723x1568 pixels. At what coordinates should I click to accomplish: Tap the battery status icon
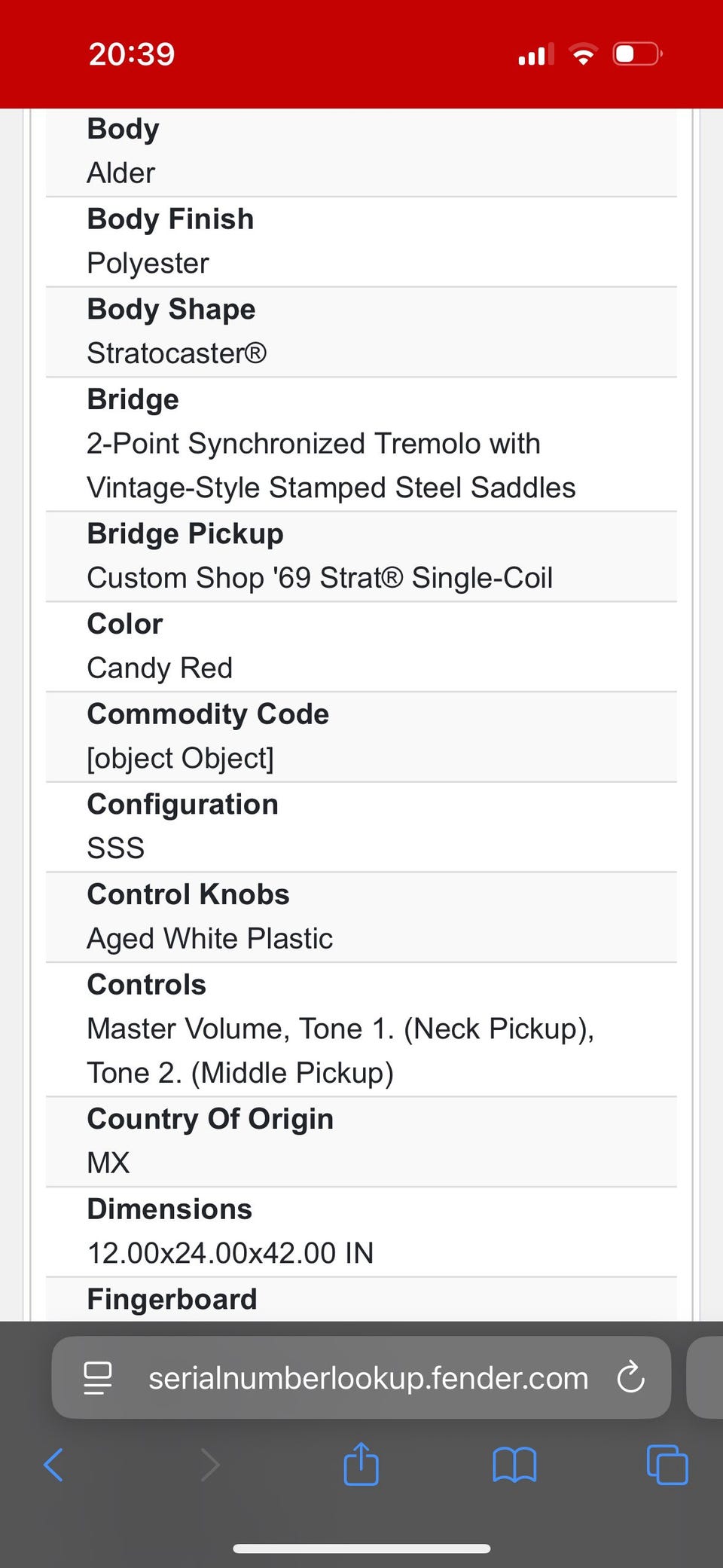(x=637, y=54)
